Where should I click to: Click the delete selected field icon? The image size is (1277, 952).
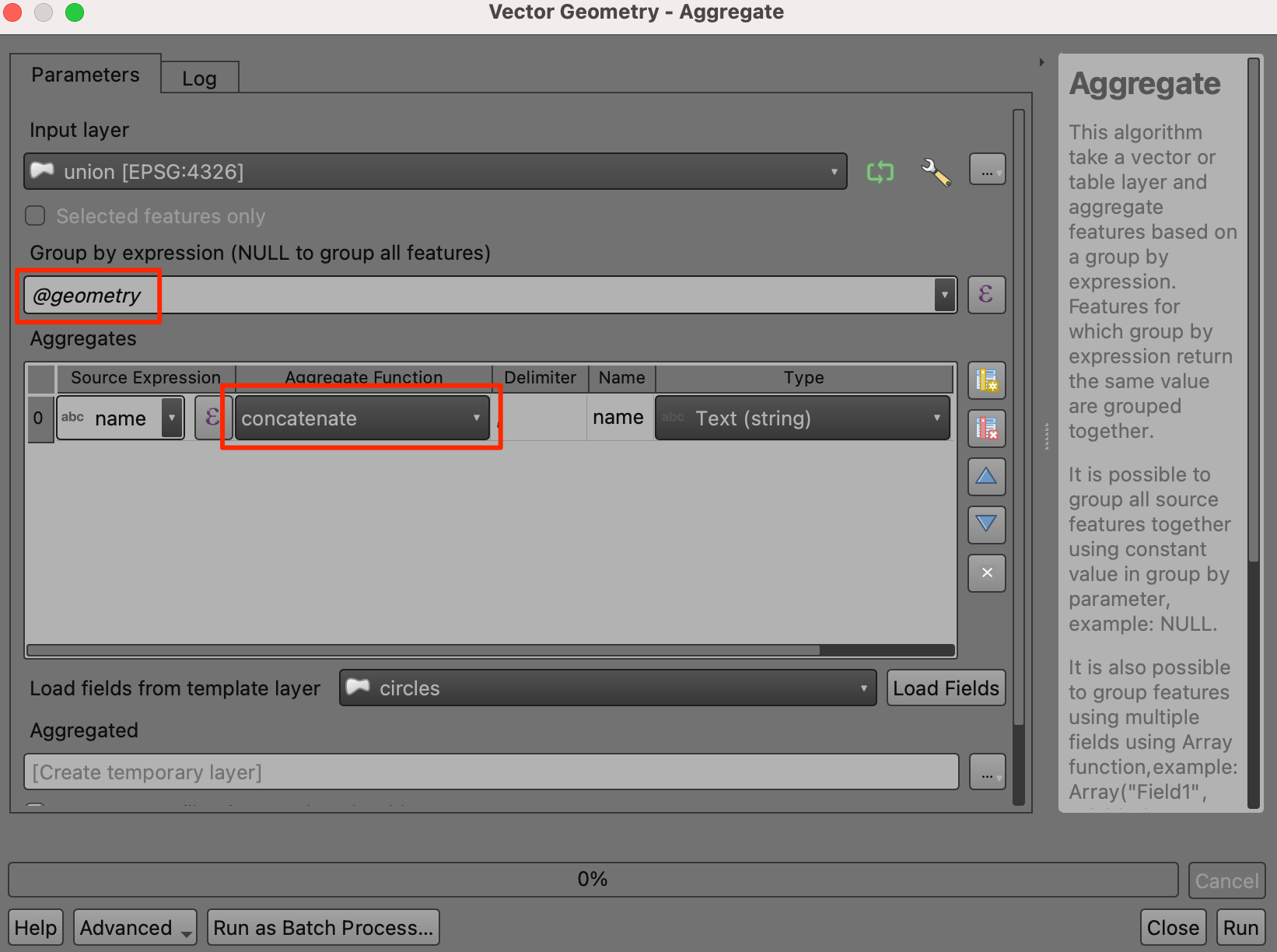click(986, 429)
